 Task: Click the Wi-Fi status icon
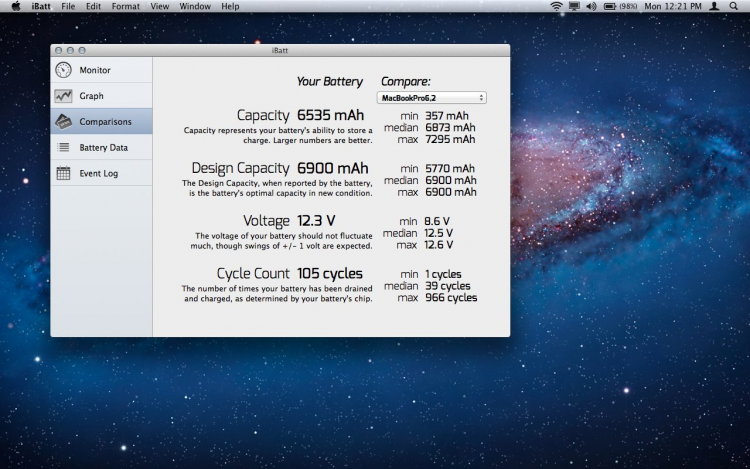[556, 6]
